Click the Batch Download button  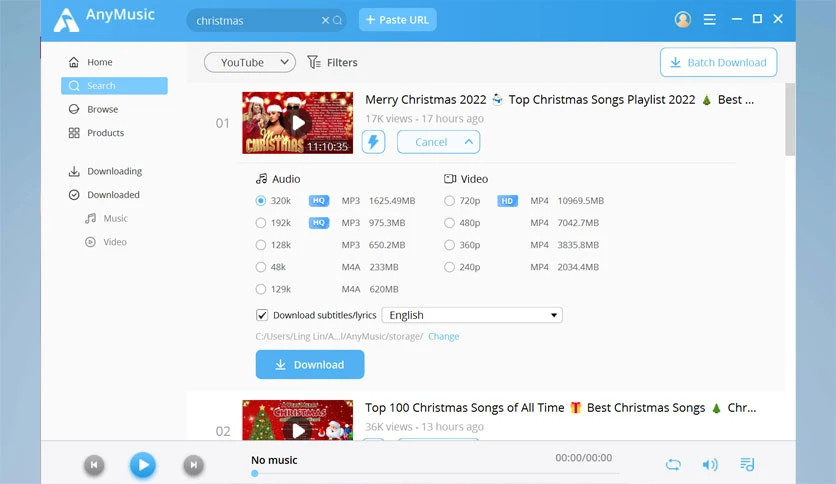pos(718,62)
